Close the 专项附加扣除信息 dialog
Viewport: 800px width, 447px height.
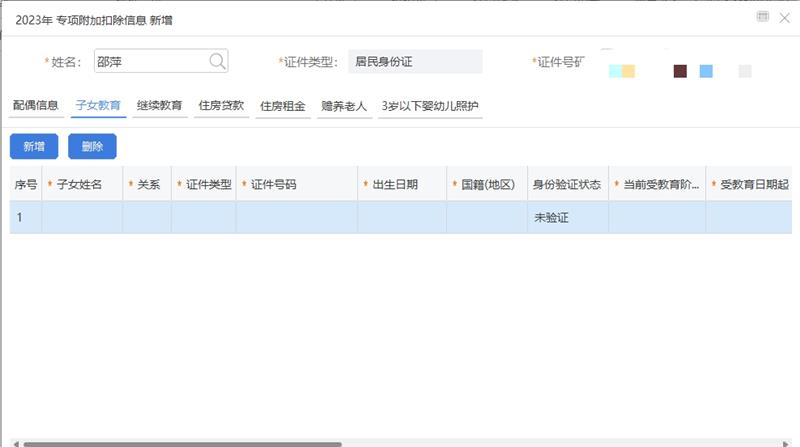pos(784,17)
